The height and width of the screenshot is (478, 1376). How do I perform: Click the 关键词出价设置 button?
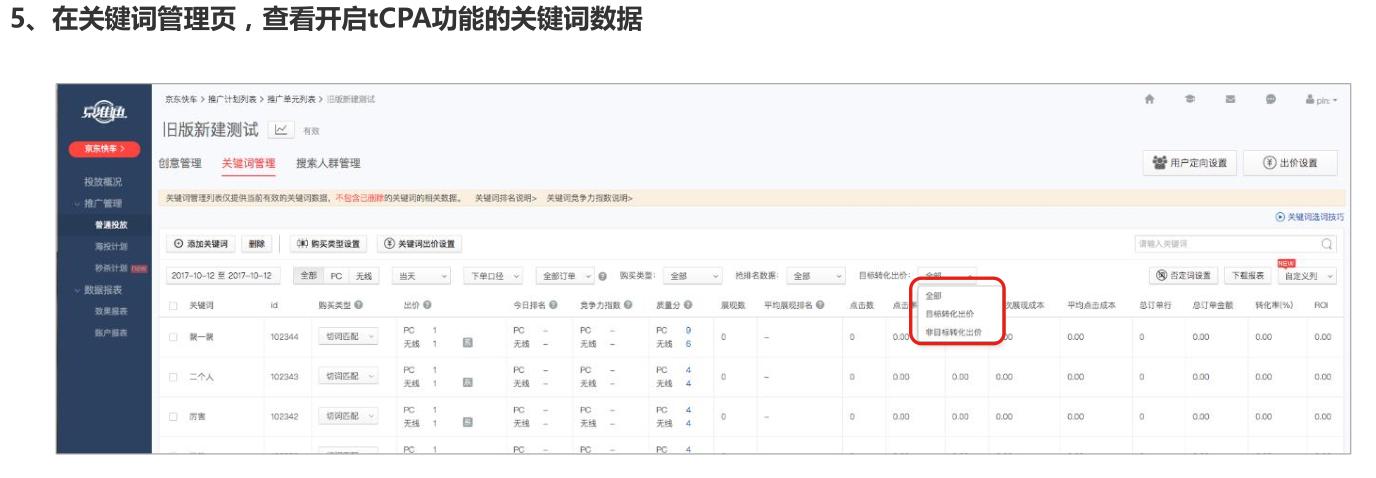pyautogui.click(x=419, y=243)
